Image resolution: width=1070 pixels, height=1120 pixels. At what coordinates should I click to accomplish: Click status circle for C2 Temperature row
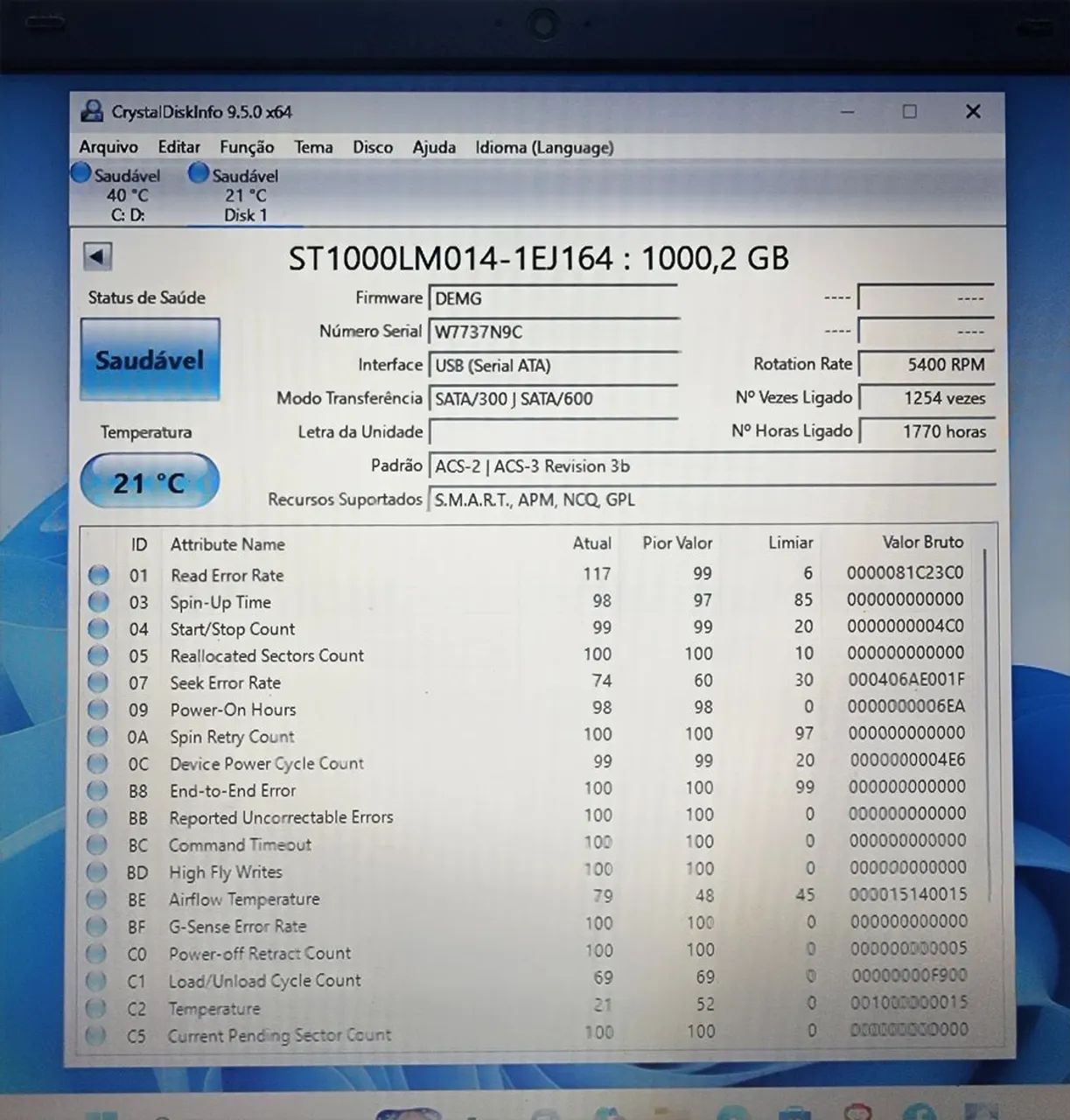[x=97, y=1009]
